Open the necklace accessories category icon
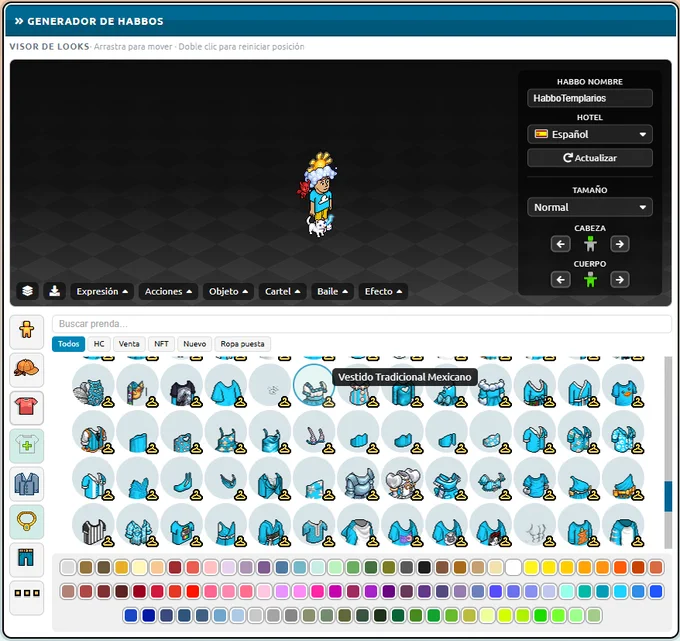 26,521
